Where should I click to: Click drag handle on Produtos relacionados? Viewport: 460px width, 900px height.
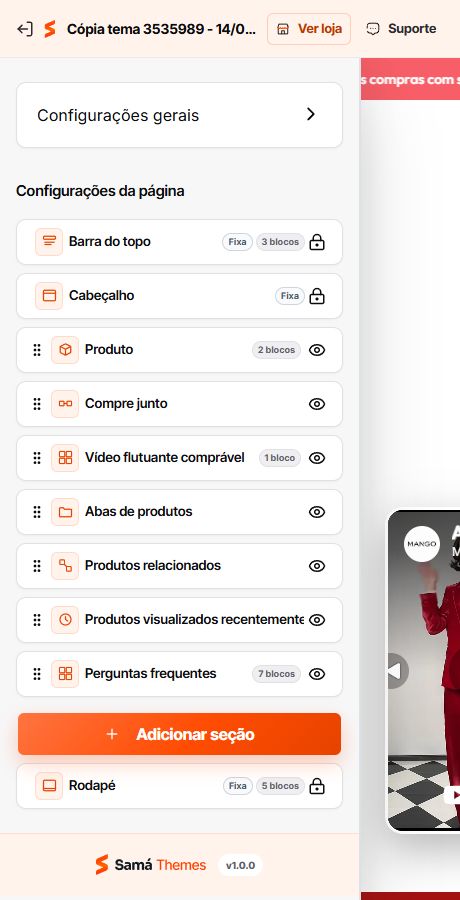[x=37, y=566]
